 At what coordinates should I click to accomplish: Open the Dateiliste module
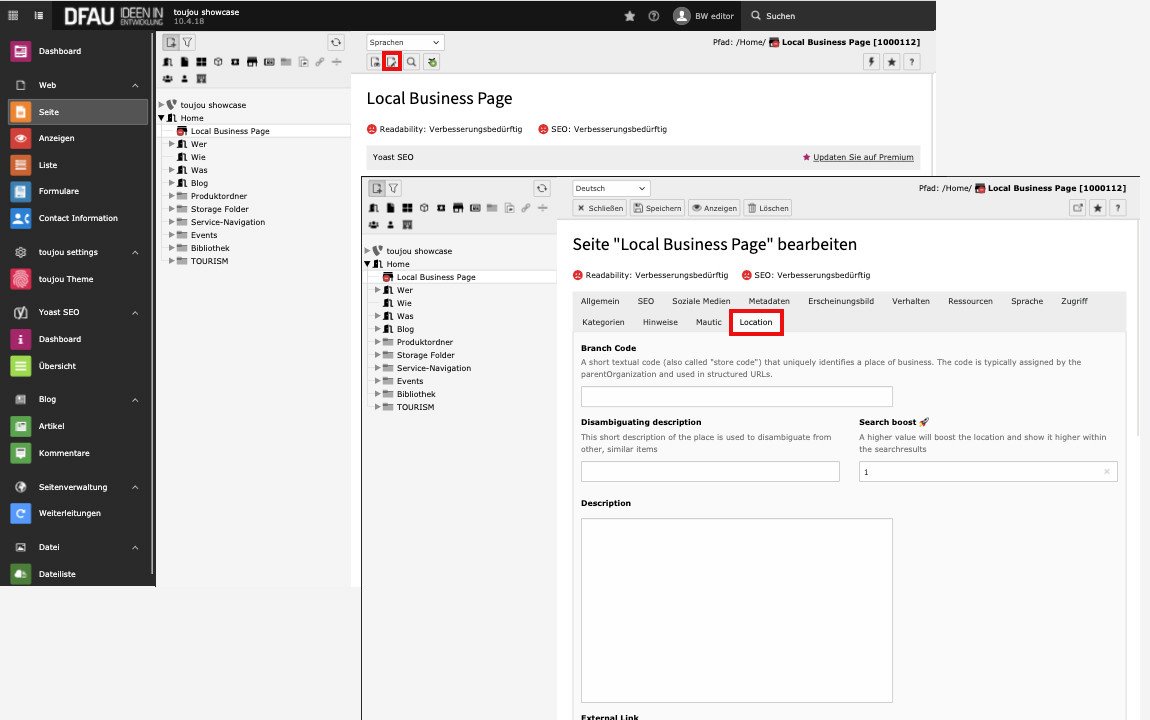57,574
